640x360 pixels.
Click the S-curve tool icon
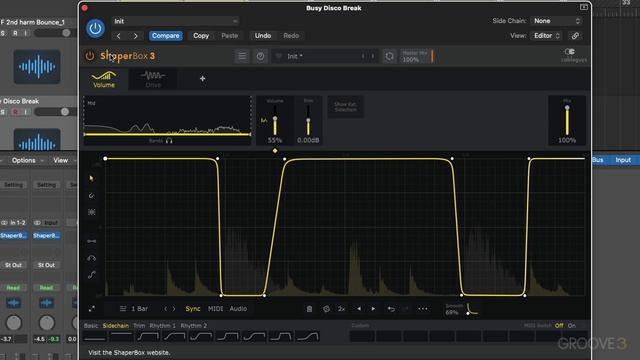(x=91, y=275)
